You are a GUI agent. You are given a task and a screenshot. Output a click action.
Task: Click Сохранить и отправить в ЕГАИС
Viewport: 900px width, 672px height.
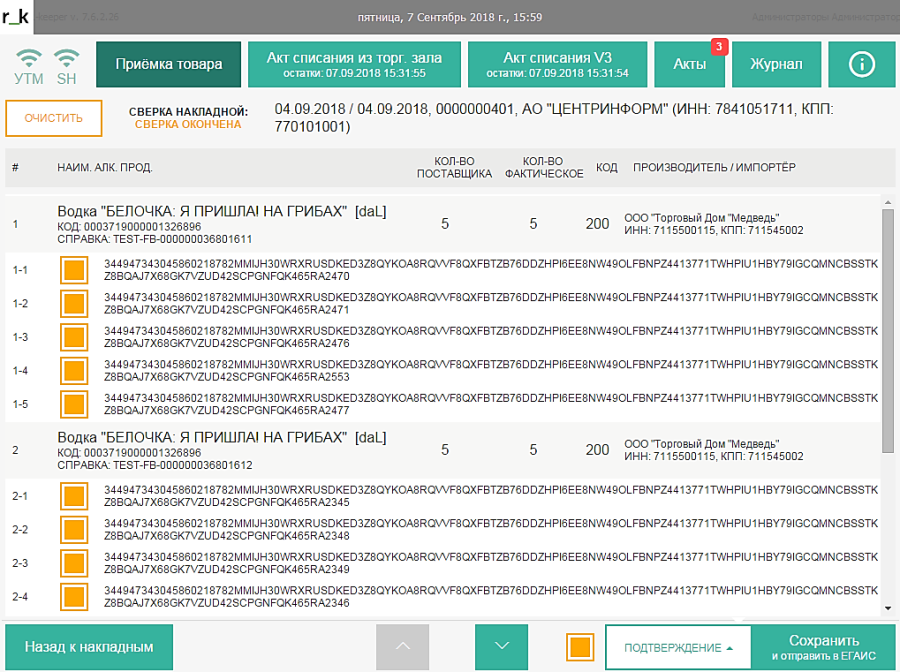[823, 647]
